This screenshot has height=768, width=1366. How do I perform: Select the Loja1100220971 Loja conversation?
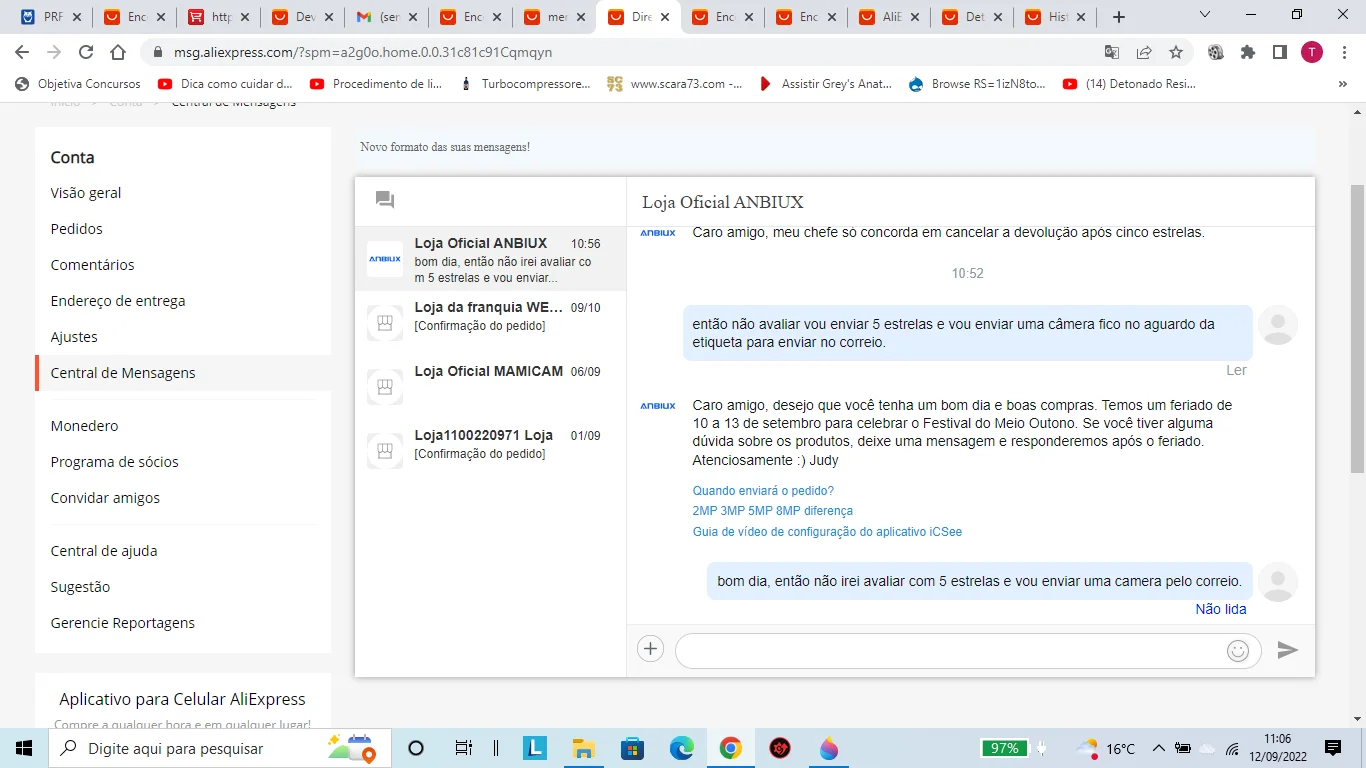pyautogui.click(x=490, y=449)
